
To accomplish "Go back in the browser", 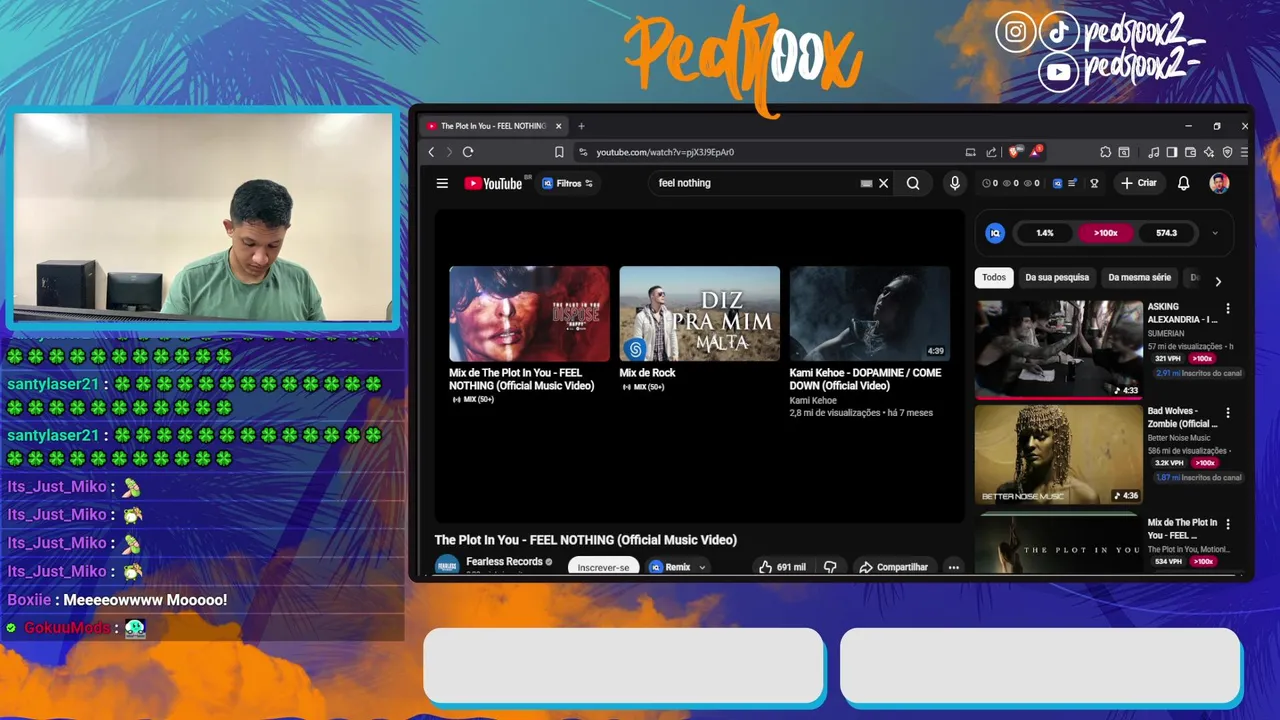I will coord(431,152).
